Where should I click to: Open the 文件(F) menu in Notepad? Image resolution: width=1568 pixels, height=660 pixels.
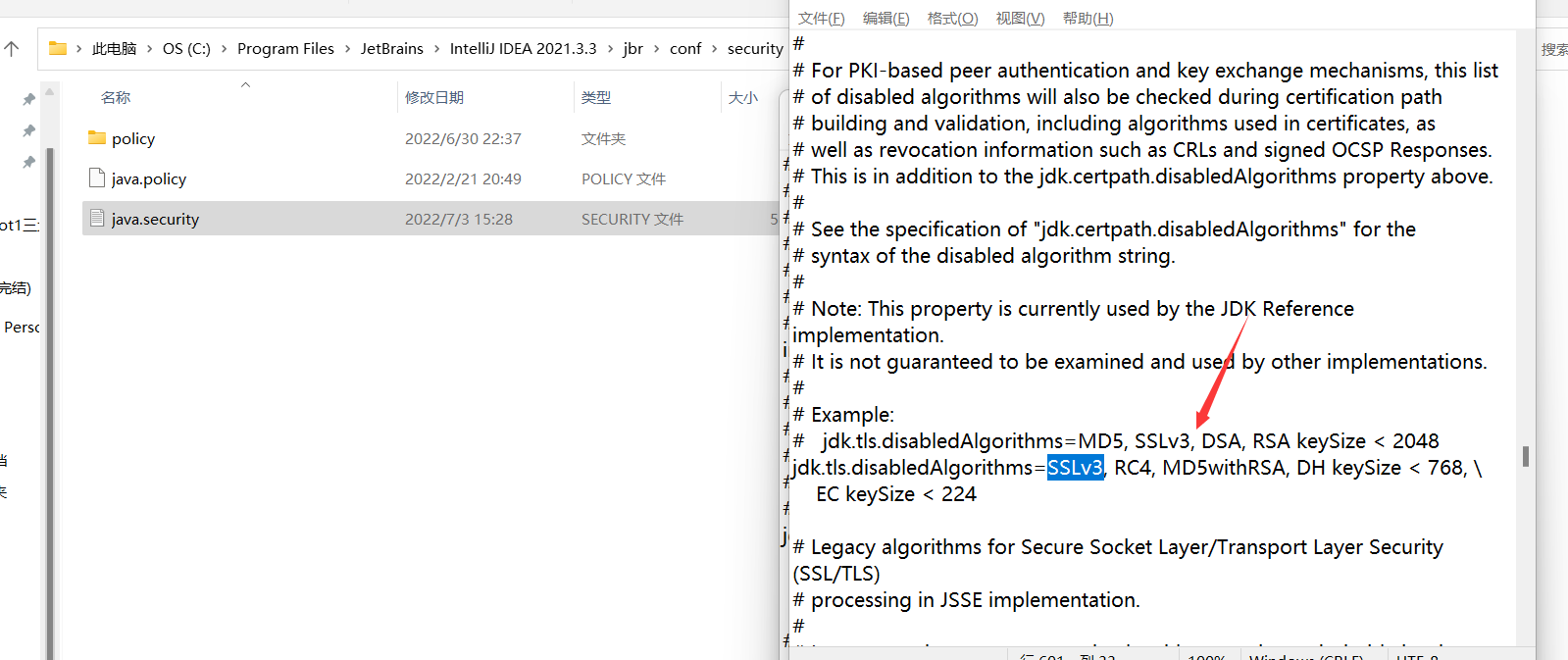coord(821,19)
